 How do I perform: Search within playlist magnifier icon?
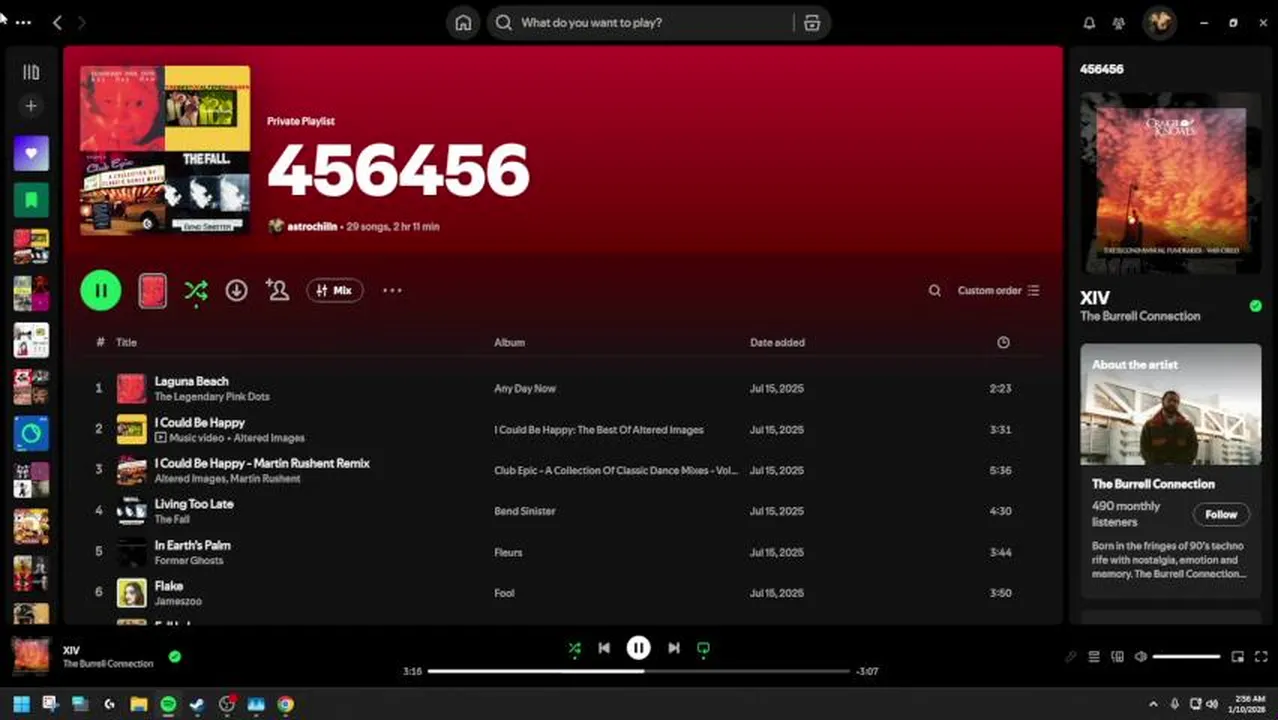pyautogui.click(x=934, y=291)
